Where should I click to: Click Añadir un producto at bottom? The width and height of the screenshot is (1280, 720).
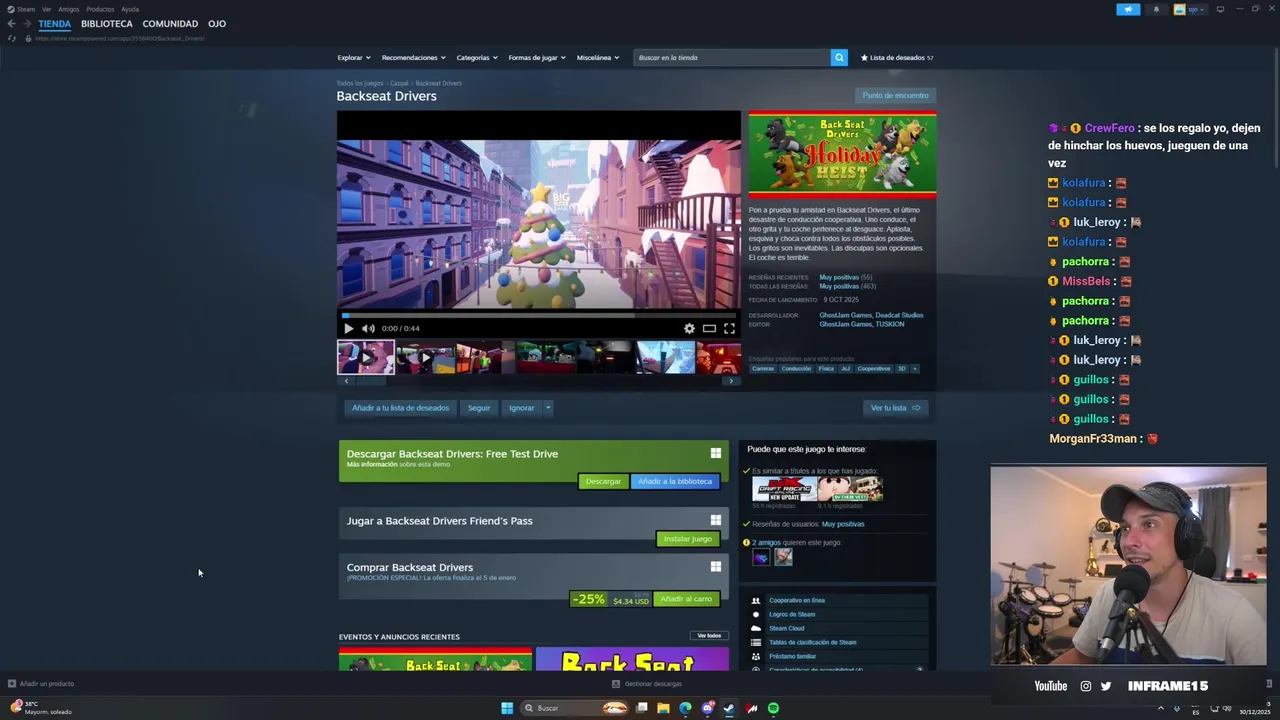tap(41, 684)
